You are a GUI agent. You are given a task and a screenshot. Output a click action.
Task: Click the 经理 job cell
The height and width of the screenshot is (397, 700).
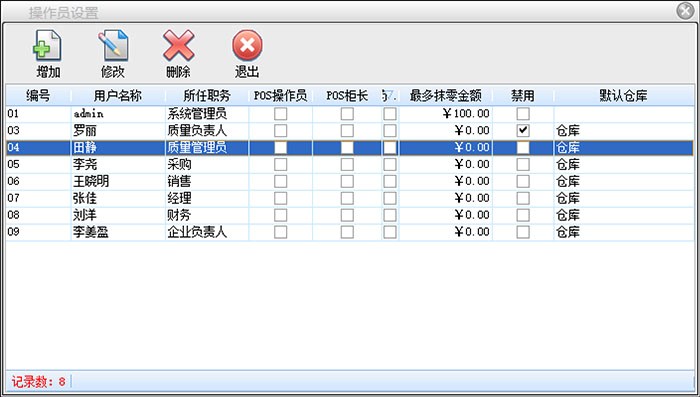click(x=207, y=198)
